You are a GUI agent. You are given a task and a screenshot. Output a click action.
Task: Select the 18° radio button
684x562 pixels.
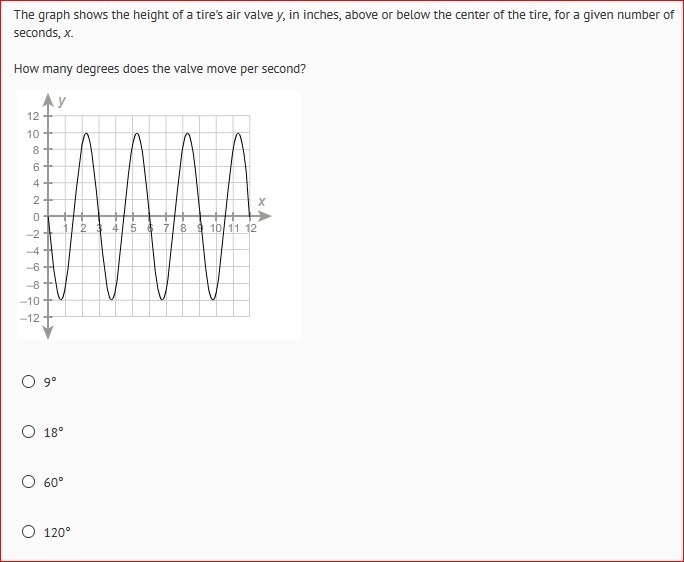[28, 432]
